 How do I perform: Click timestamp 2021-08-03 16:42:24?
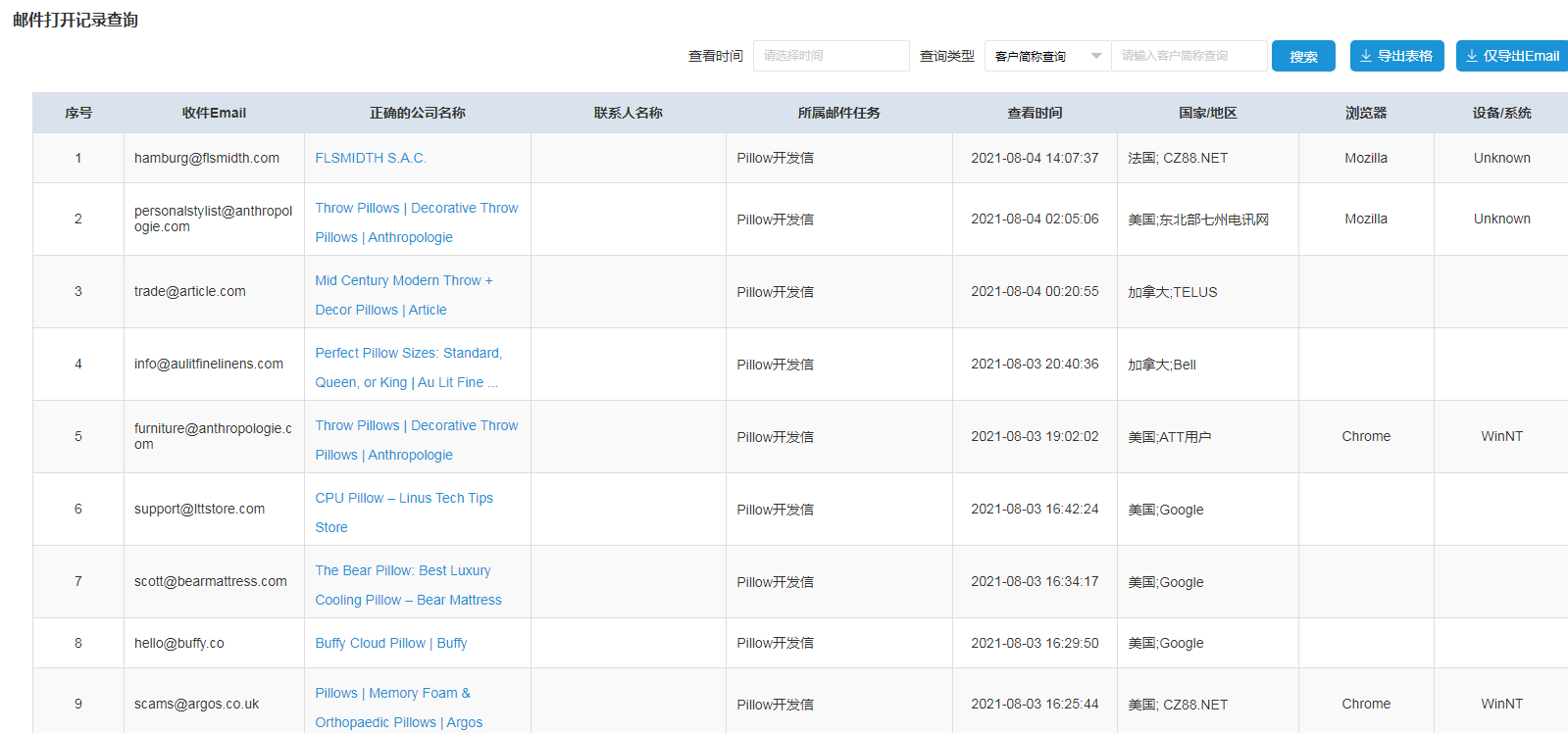coord(1035,509)
